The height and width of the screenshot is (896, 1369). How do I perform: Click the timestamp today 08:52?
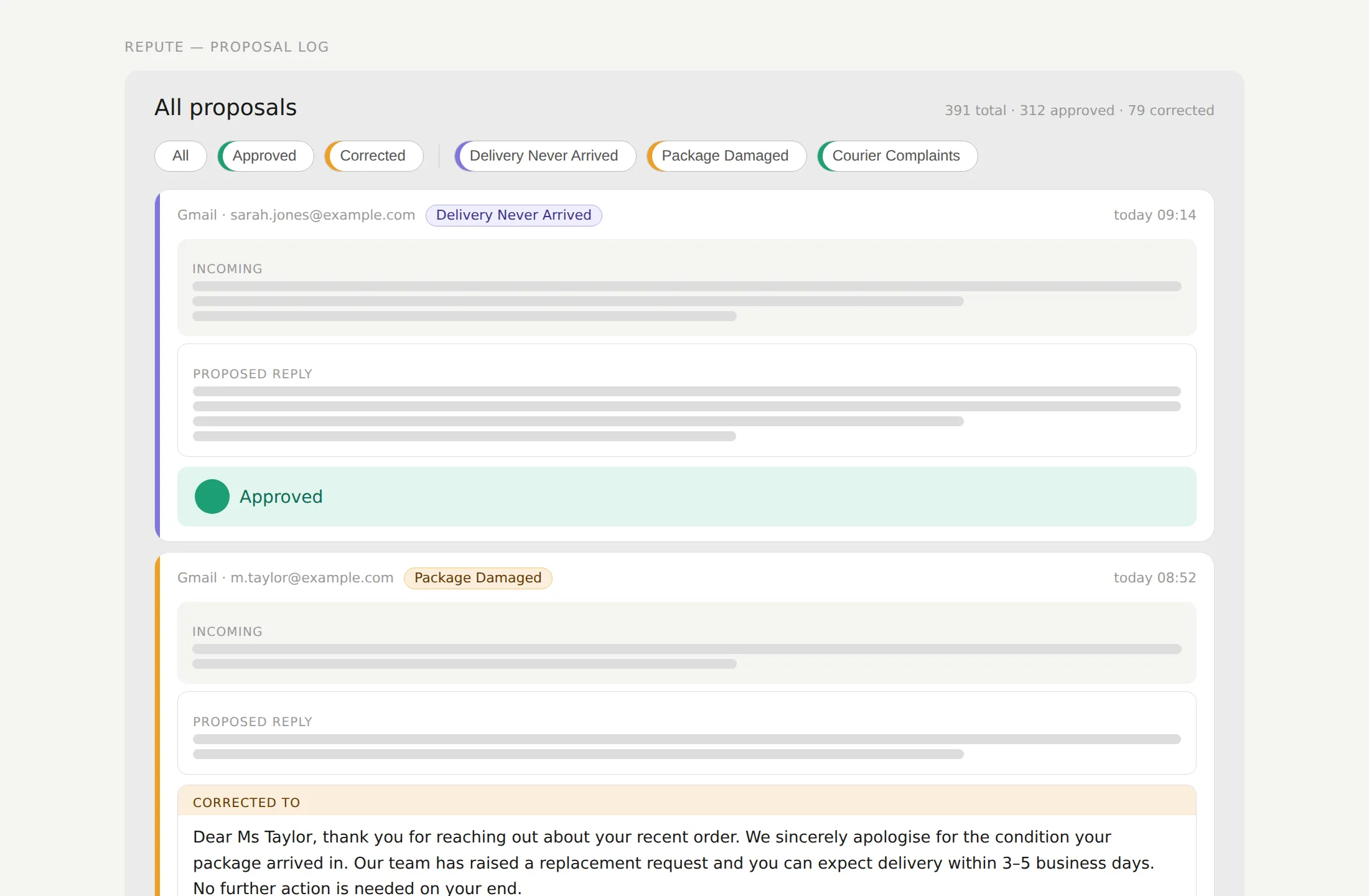1155,578
